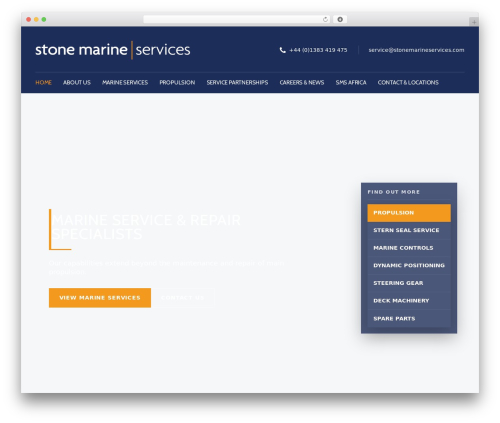This screenshot has width=500, height=423.
Task: Select Marine Controls in the panel
Action: point(409,248)
